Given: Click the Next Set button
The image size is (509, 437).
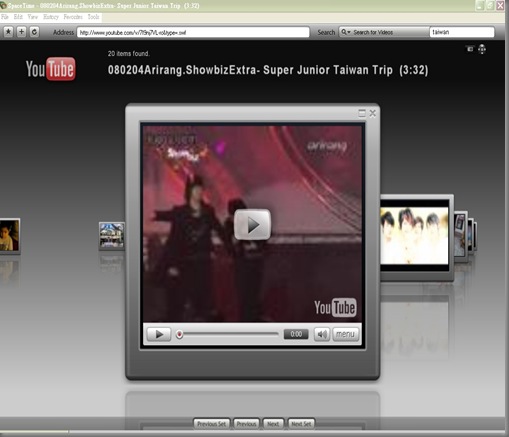Looking at the screenshot, I should [x=301, y=424].
